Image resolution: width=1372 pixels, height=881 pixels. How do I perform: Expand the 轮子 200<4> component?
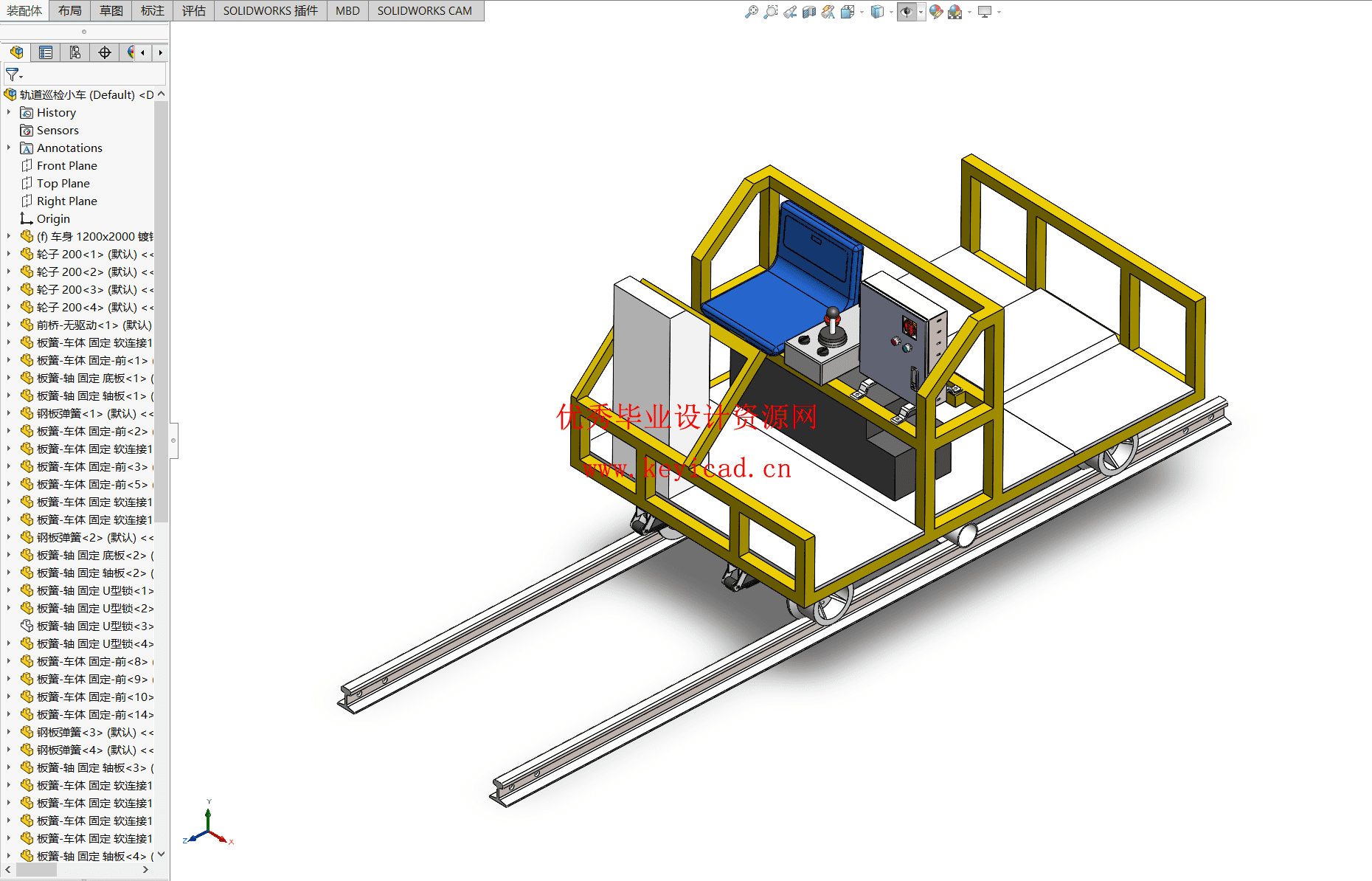(x=9, y=307)
